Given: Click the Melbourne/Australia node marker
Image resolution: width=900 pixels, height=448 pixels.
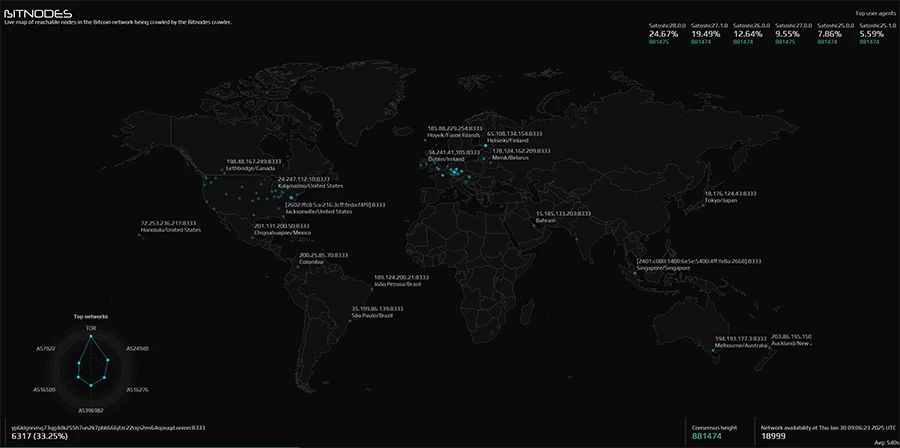Looking at the screenshot, I should point(713,350).
